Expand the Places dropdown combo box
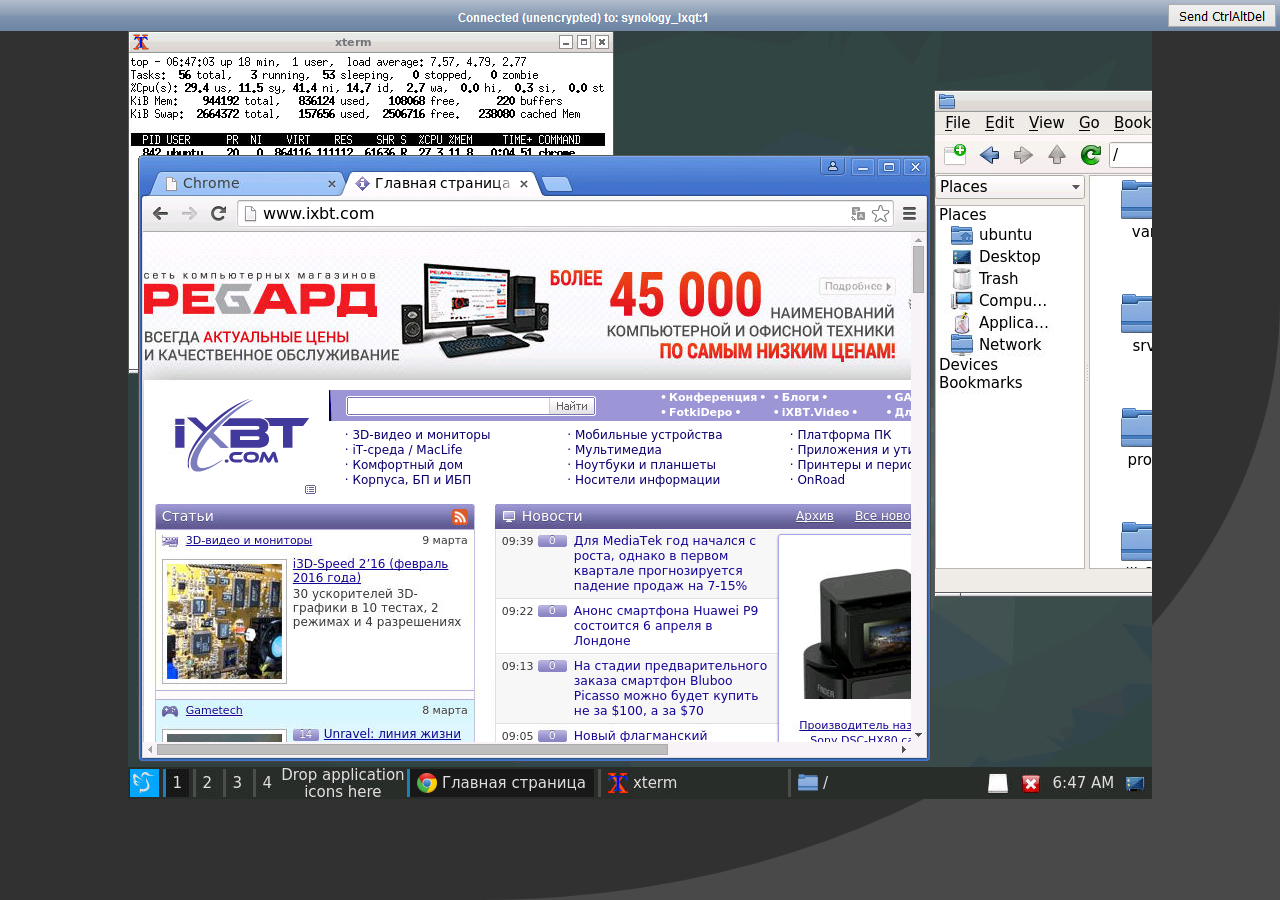This screenshot has width=1280, height=900. click(1010, 187)
